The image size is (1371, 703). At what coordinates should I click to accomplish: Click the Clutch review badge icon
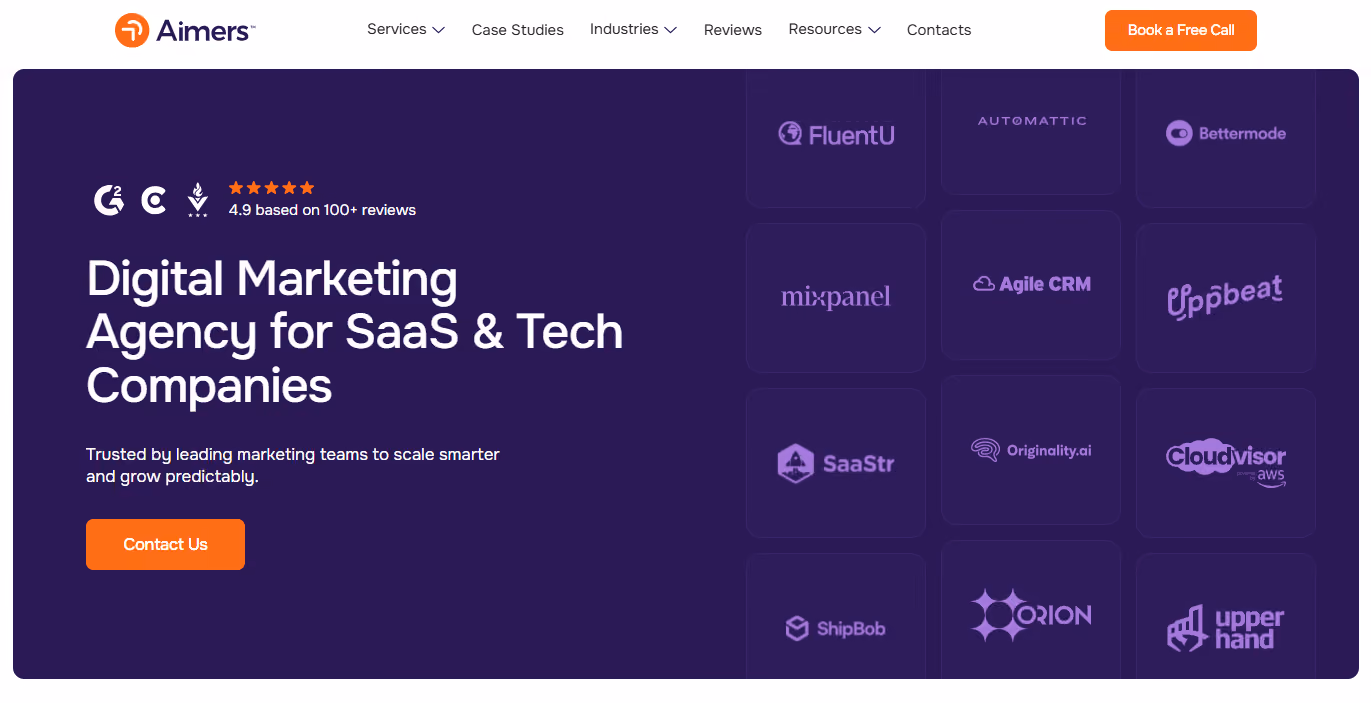(x=154, y=201)
